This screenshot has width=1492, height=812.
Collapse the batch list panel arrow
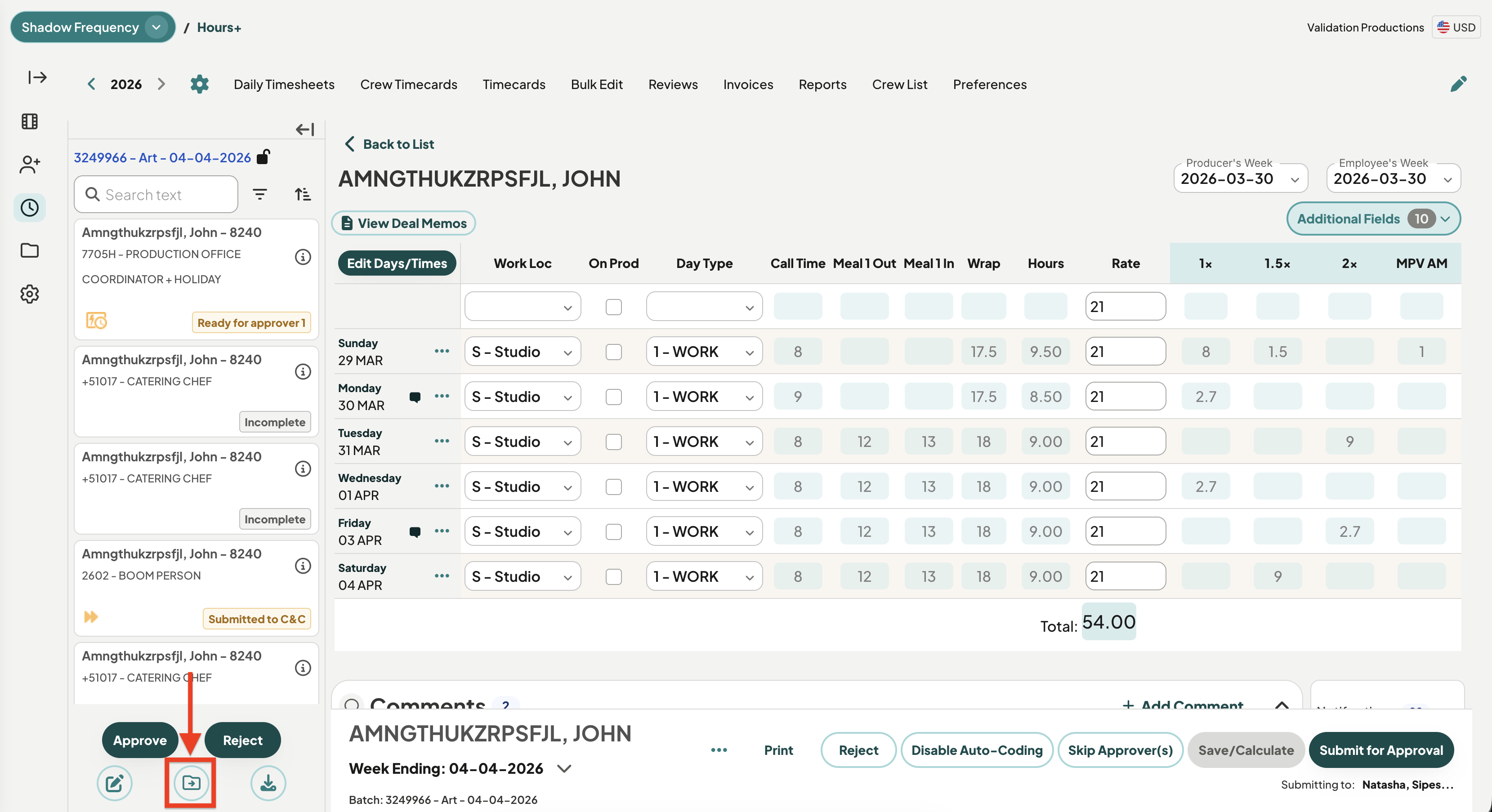pos(305,129)
